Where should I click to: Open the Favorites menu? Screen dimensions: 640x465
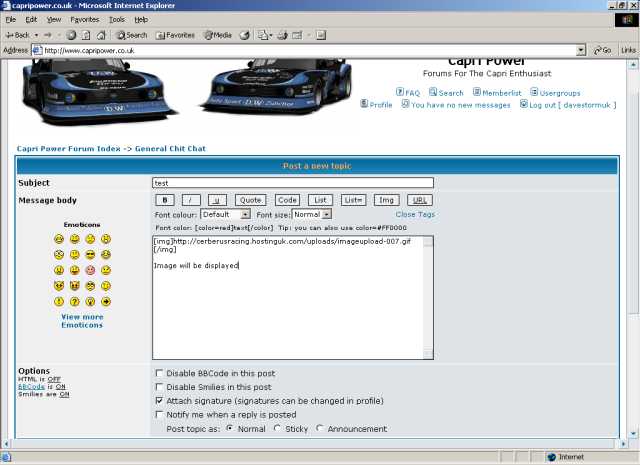85,20
